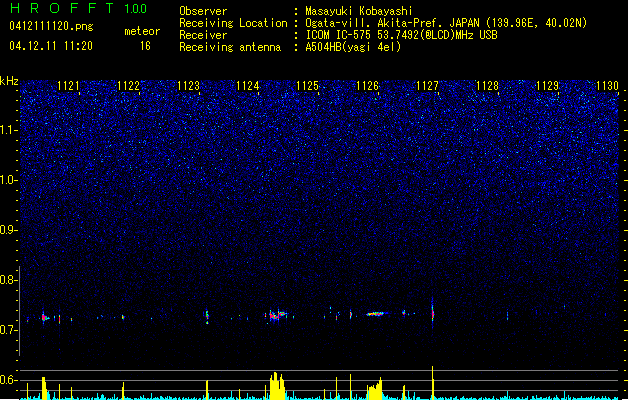
Task: Click the tallest yellow power spike at 1127
Action: (x=432, y=383)
